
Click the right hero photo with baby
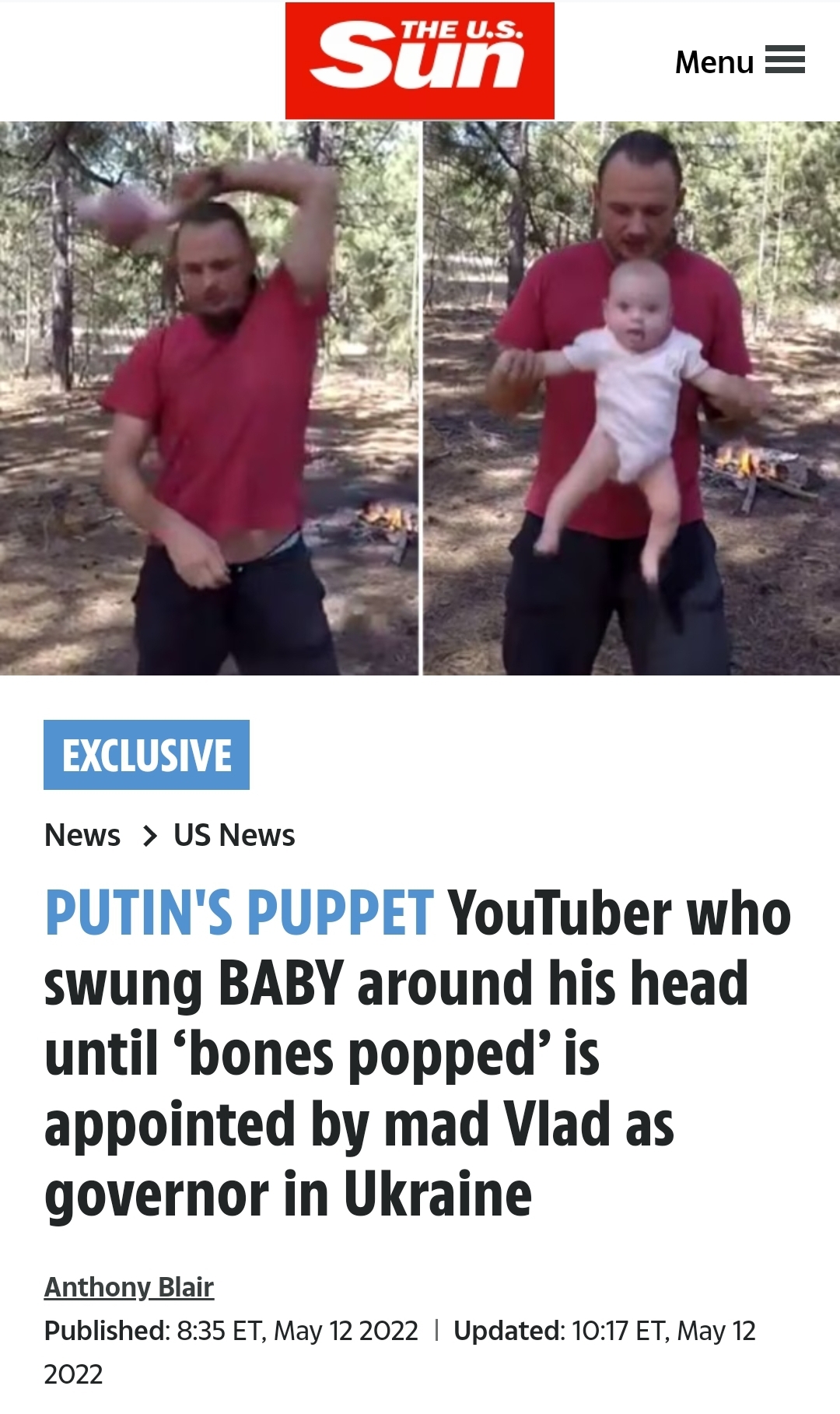(x=632, y=398)
